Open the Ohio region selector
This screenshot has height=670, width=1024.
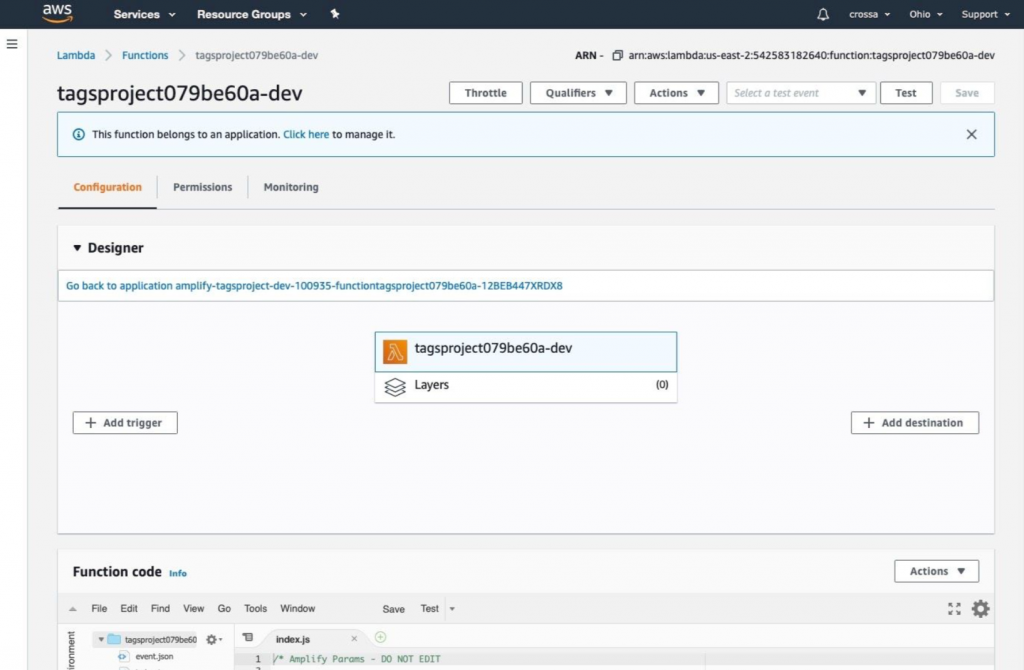pyautogui.click(x=925, y=14)
